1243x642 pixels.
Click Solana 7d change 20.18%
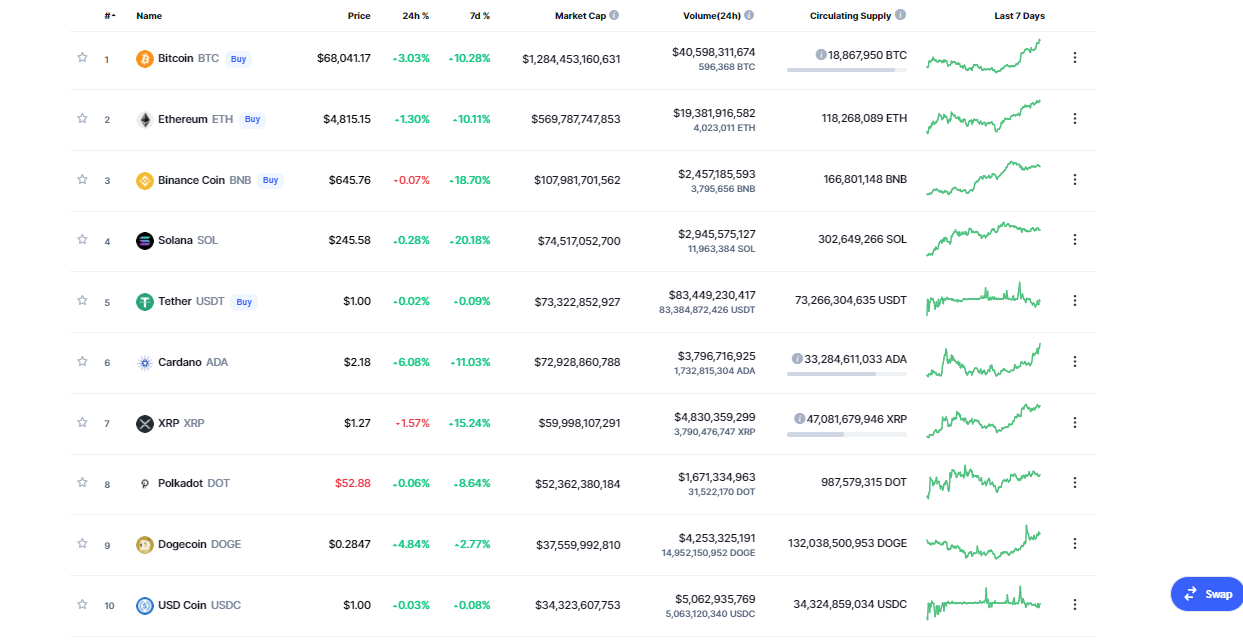tap(471, 240)
